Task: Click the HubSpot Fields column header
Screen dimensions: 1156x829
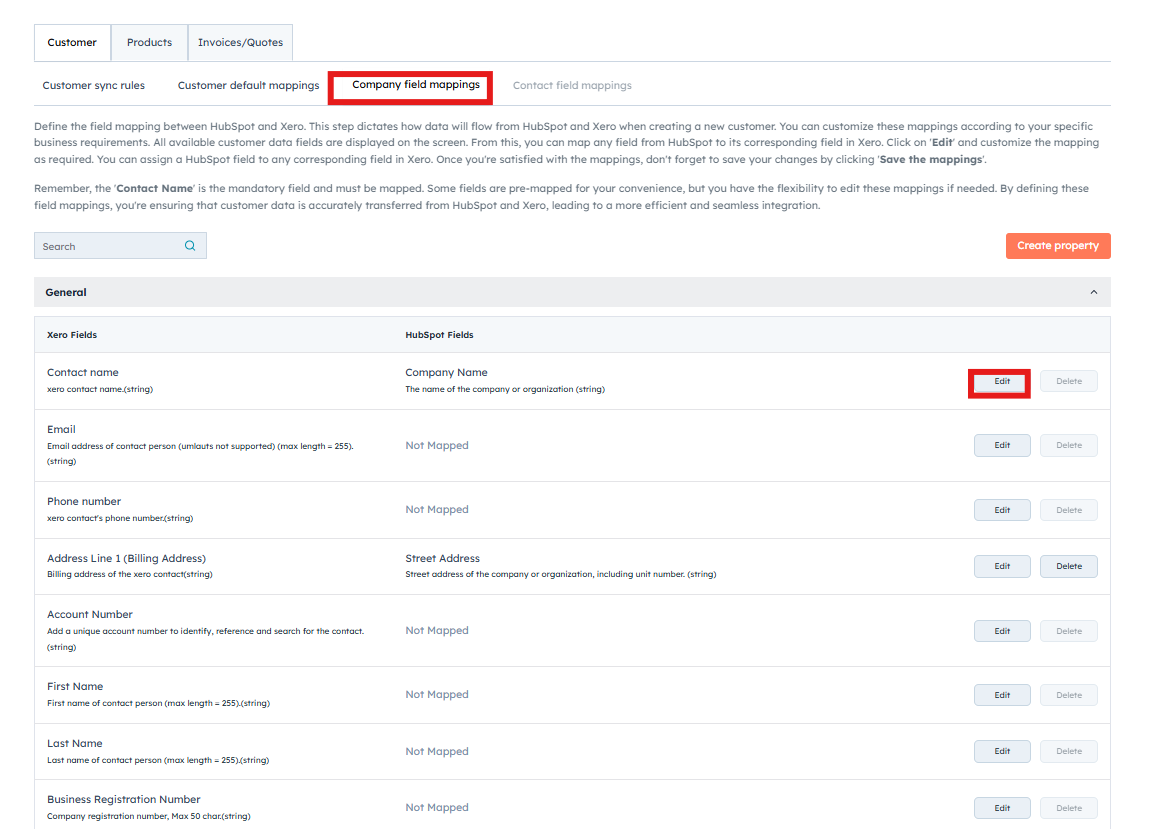Action: 439,335
